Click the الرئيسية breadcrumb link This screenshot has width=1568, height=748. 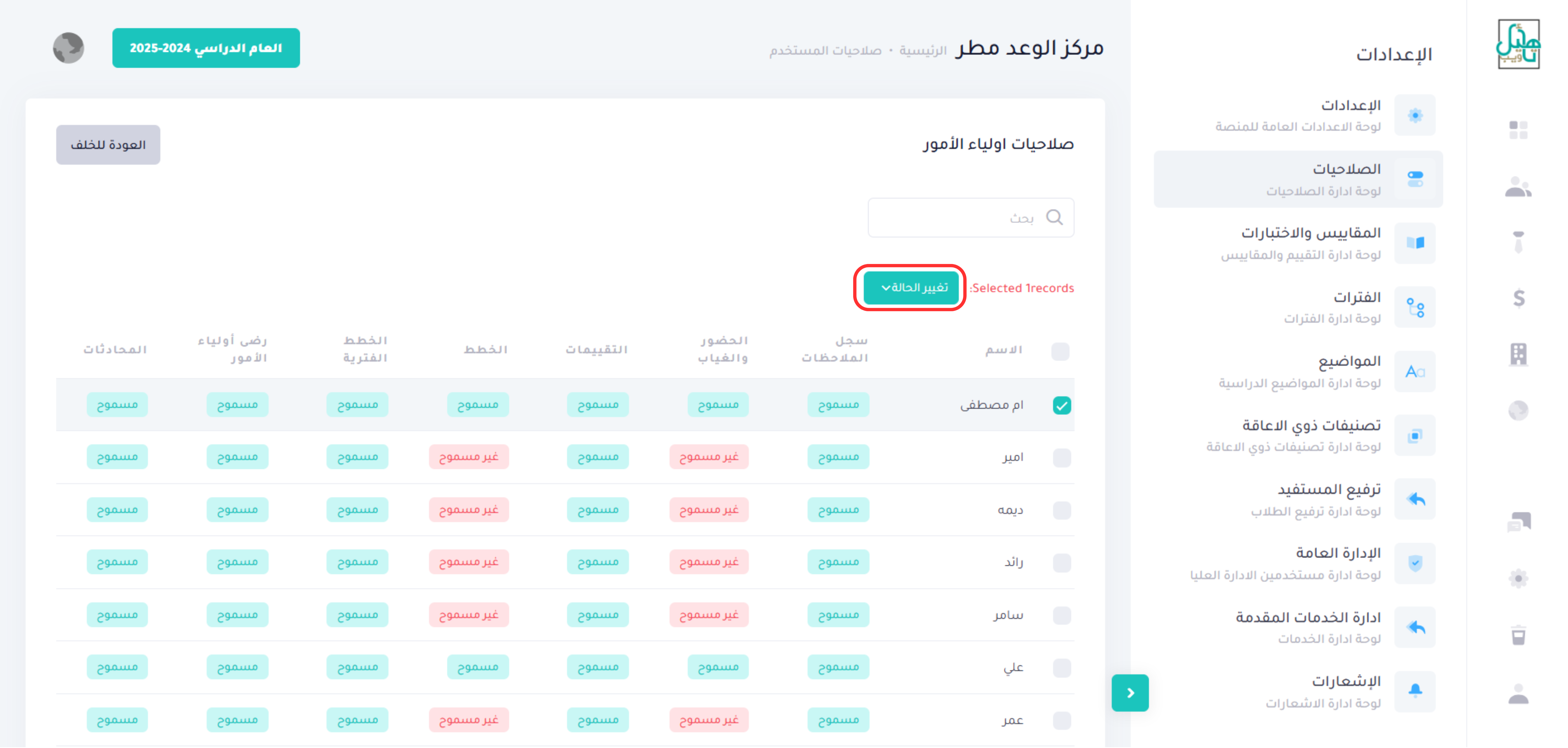click(x=923, y=51)
